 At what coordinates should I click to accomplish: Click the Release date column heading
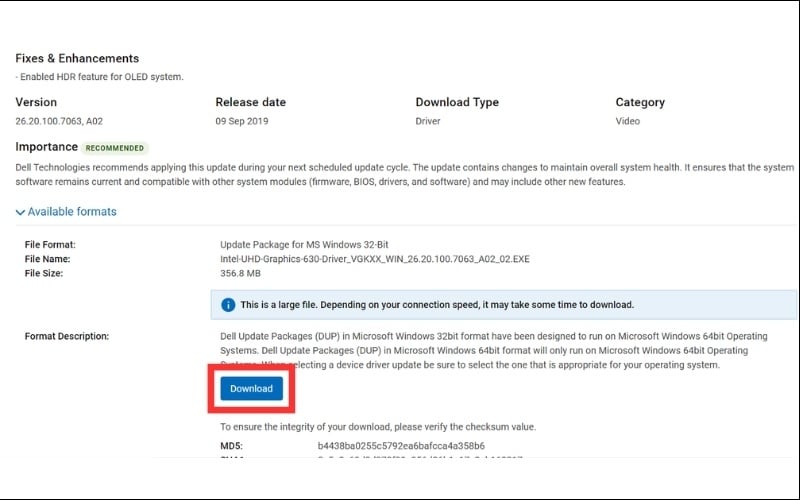tap(250, 102)
